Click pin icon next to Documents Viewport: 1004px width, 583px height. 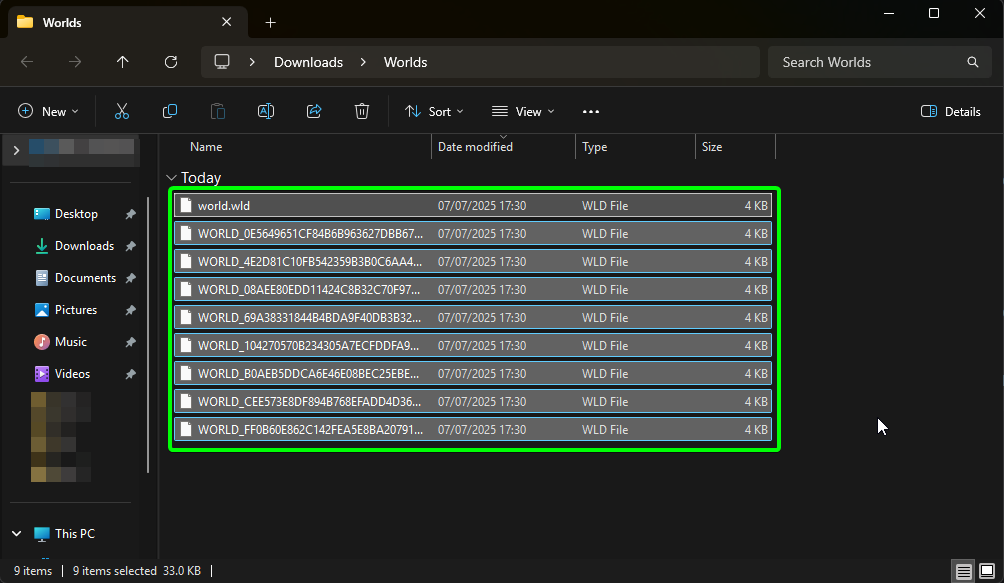tap(131, 278)
